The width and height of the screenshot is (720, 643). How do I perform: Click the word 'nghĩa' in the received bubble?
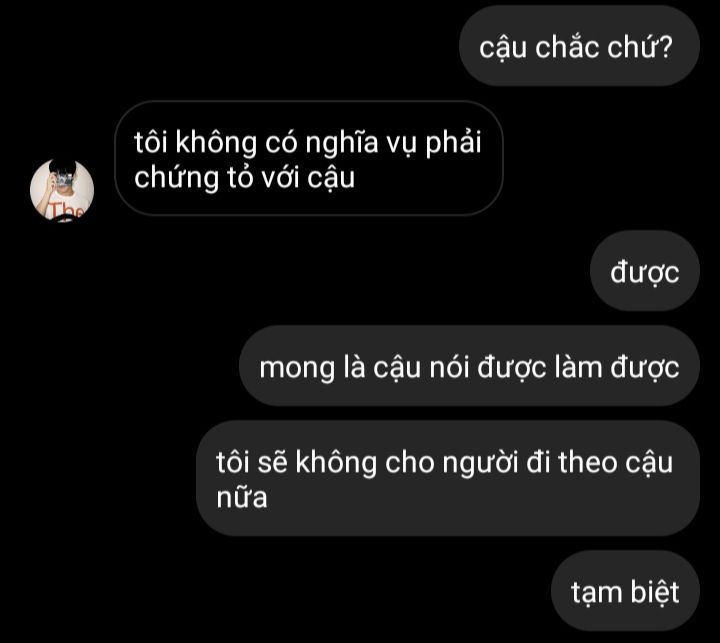click(x=342, y=142)
